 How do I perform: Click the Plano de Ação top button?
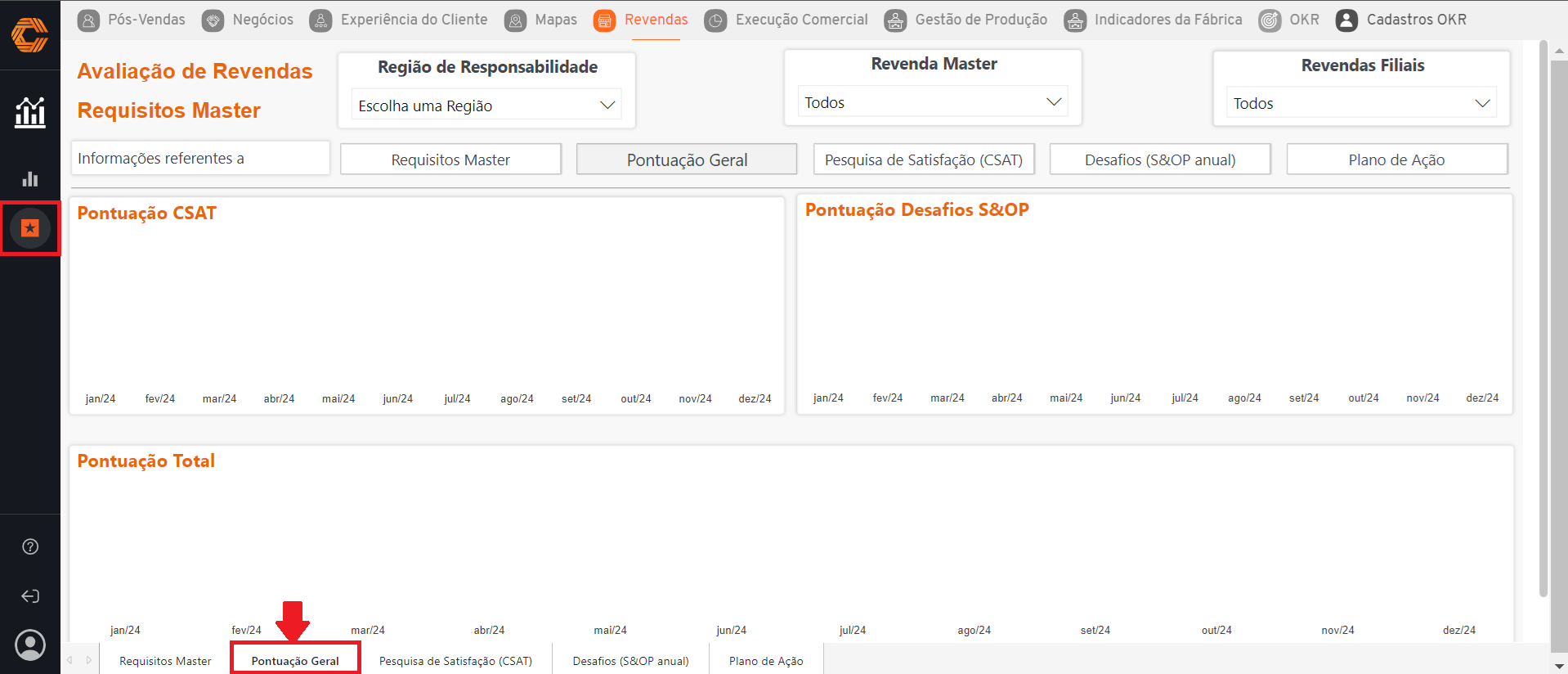click(1396, 160)
